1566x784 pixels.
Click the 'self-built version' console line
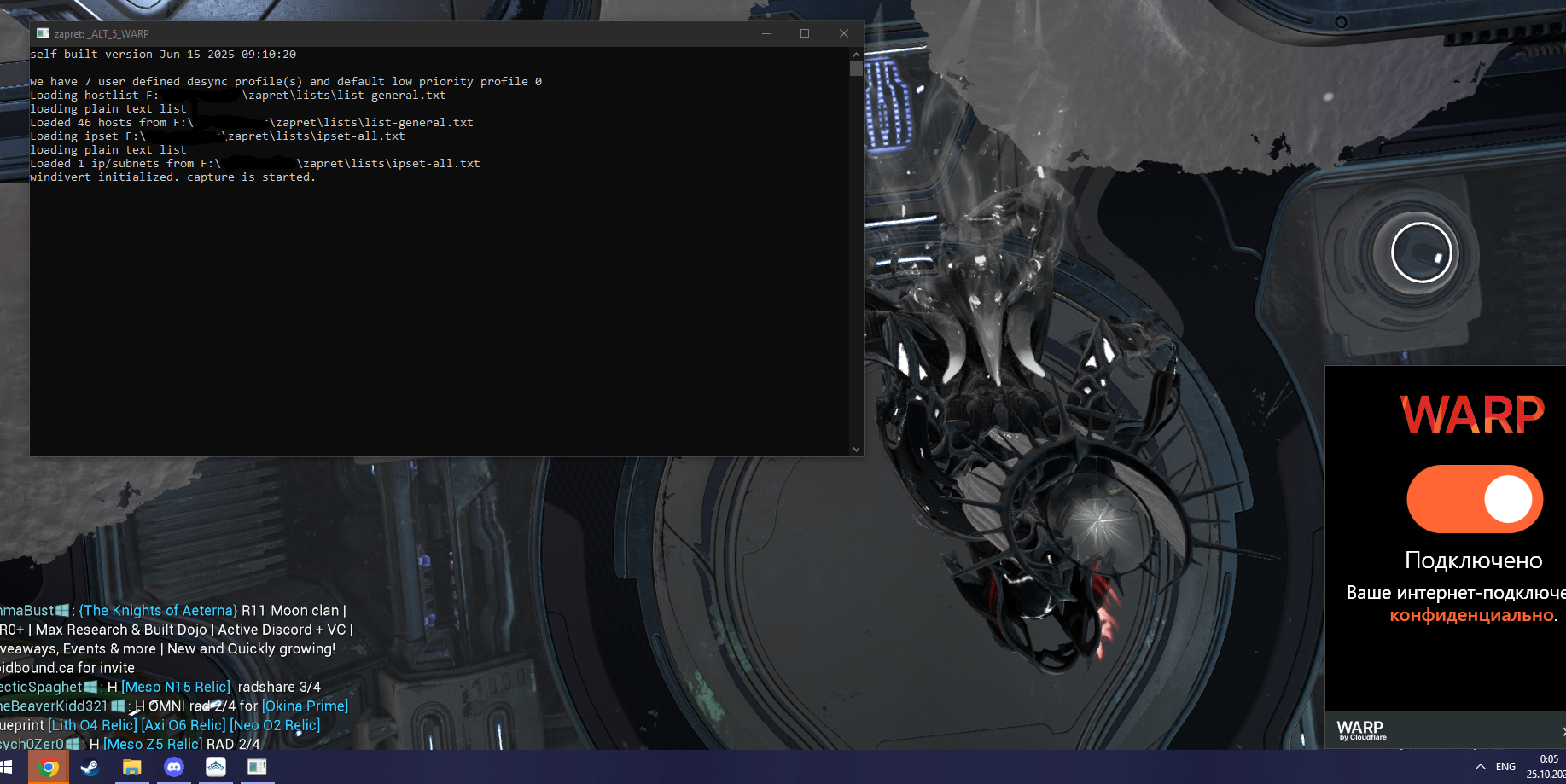point(163,55)
